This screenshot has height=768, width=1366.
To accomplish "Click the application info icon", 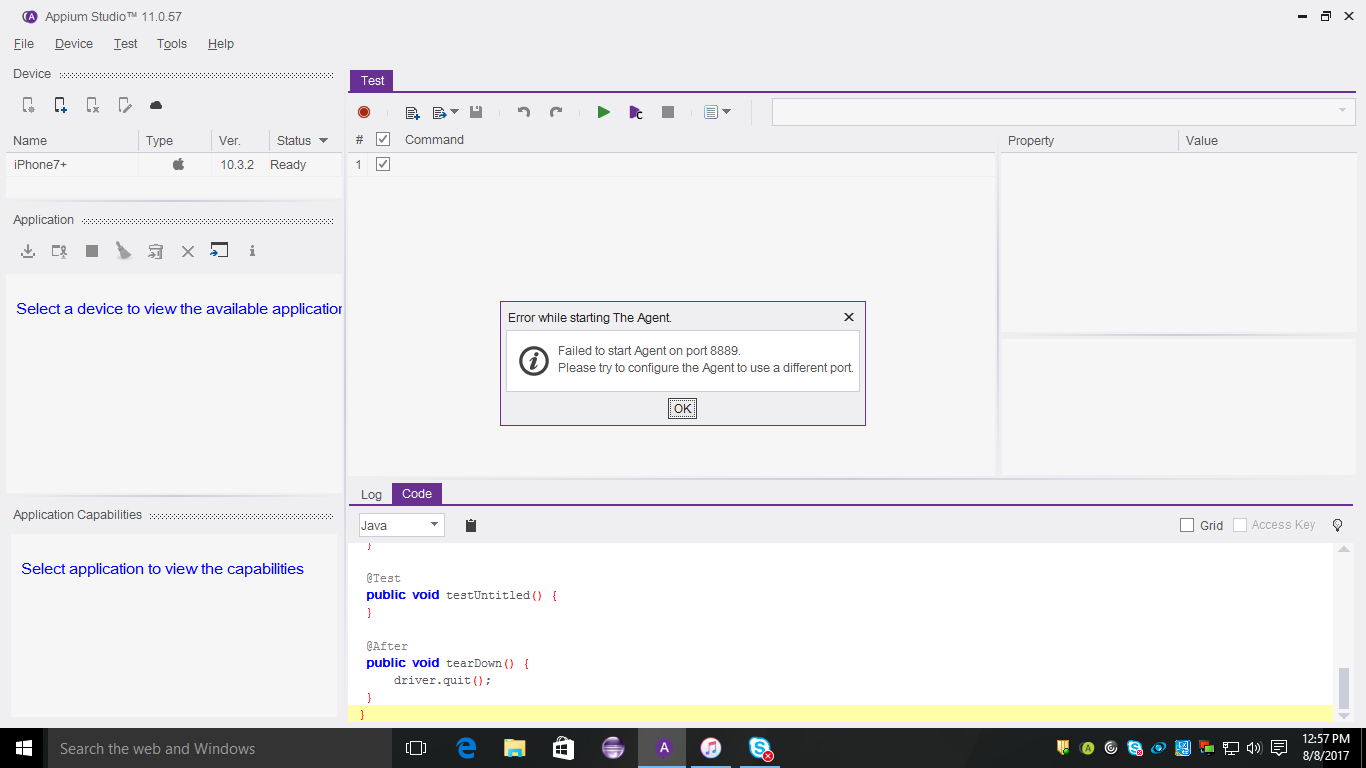I will point(252,251).
